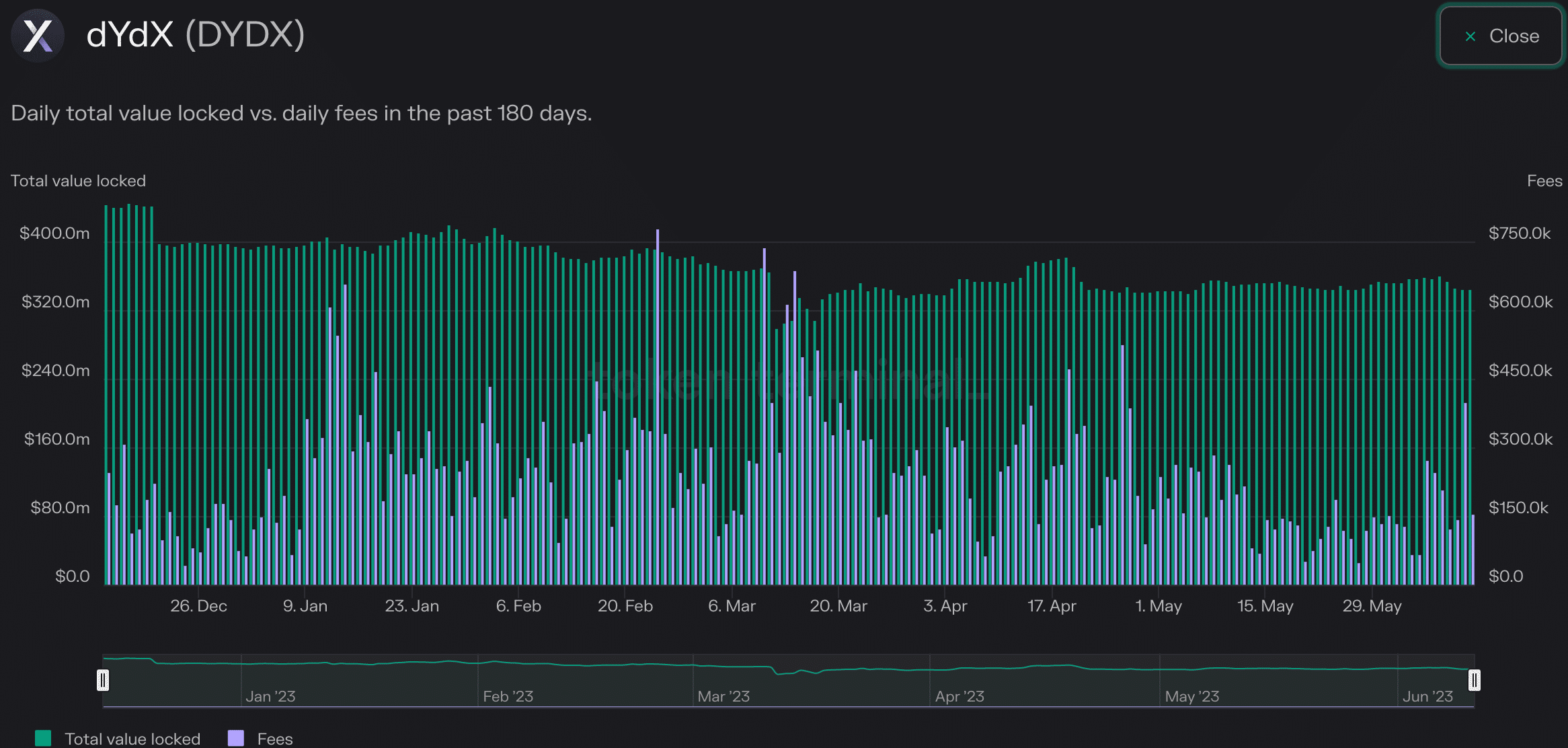Click the 20. Mar date label
Screen dimensions: 1568x748
point(838,606)
